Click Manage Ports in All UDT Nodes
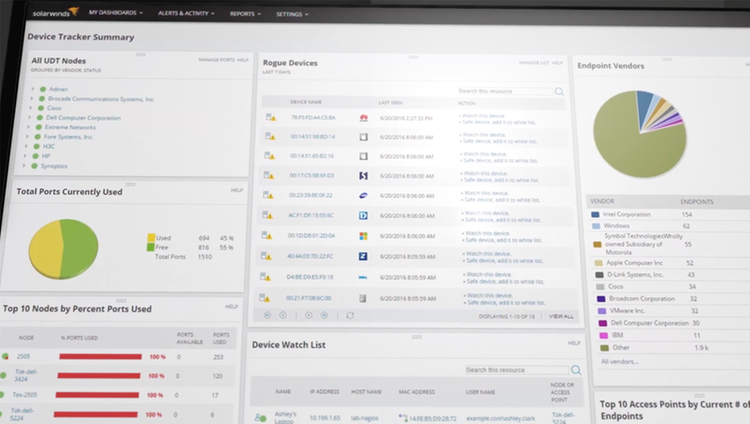The image size is (750, 424). point(217,60)
